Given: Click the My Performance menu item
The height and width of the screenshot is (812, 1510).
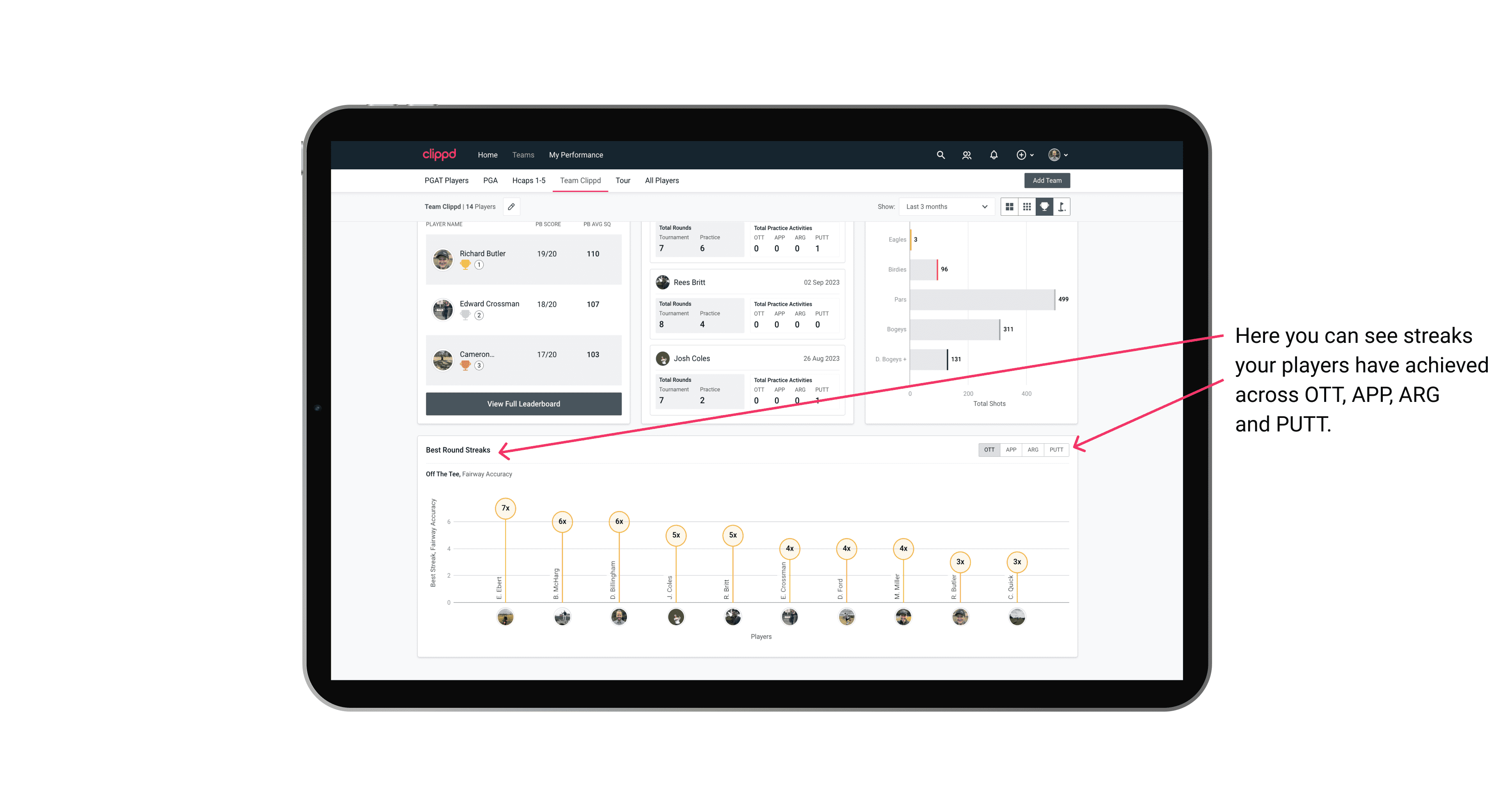Looking at the screenshot, I should [x=577, y=155].
